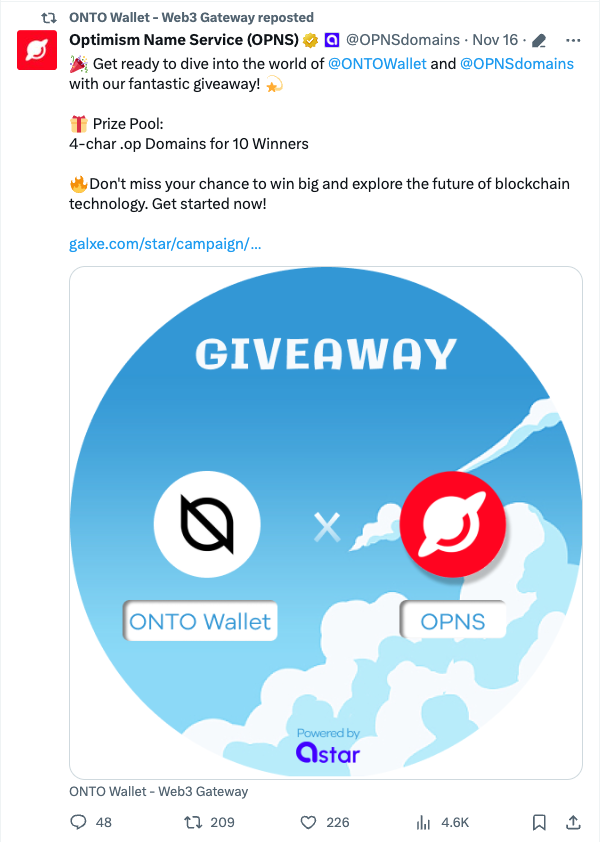Open the @OPNSdomains mention in post text
Screen dimensions: 606x842
click(x=517, y=64)
